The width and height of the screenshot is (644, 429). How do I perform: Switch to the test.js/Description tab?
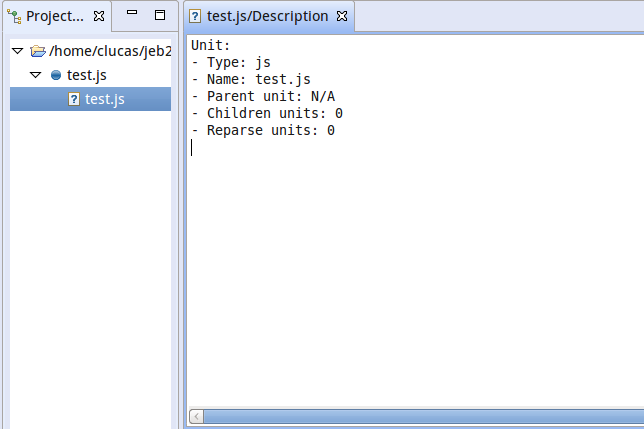[x=267, y=16]
